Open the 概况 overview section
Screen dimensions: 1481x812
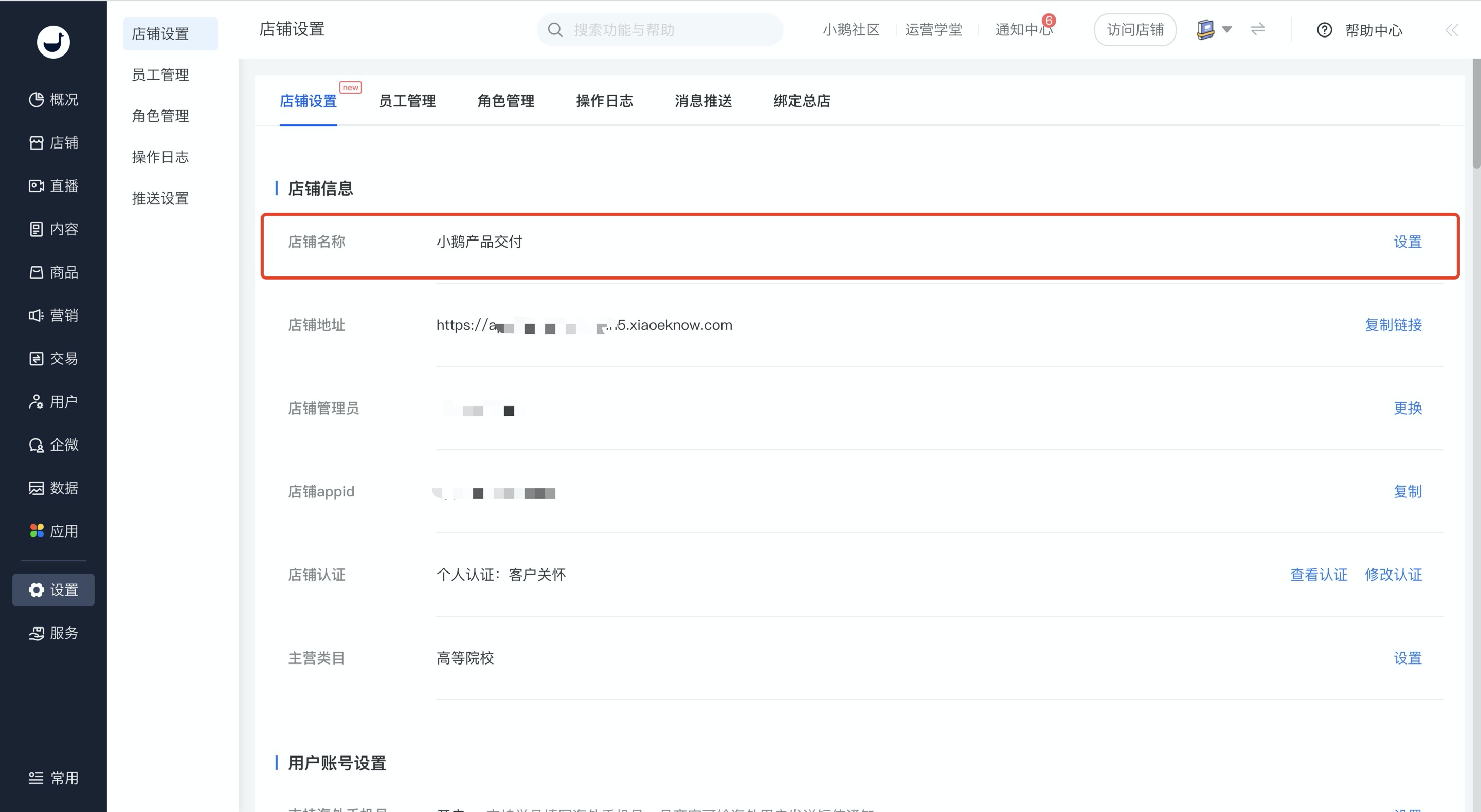point(53,99)
